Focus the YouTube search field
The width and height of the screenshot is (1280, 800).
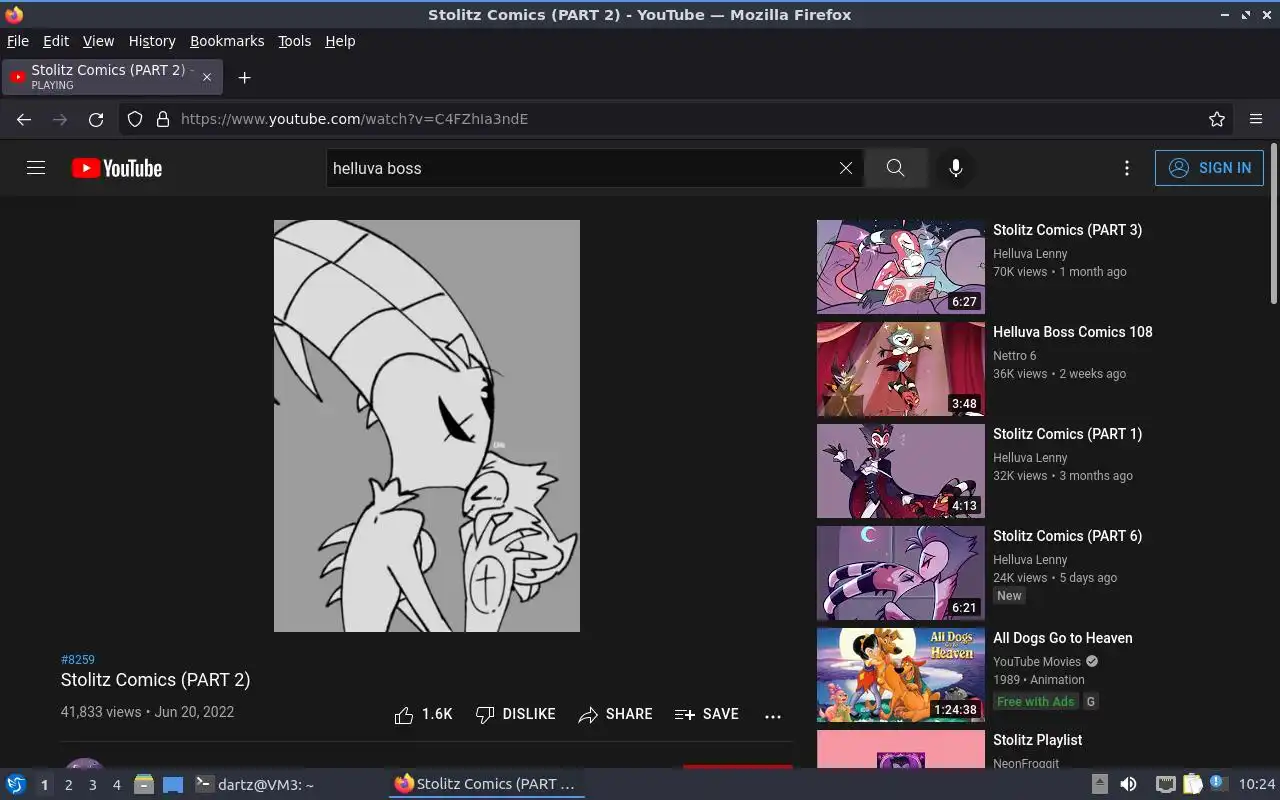[580, 168]
